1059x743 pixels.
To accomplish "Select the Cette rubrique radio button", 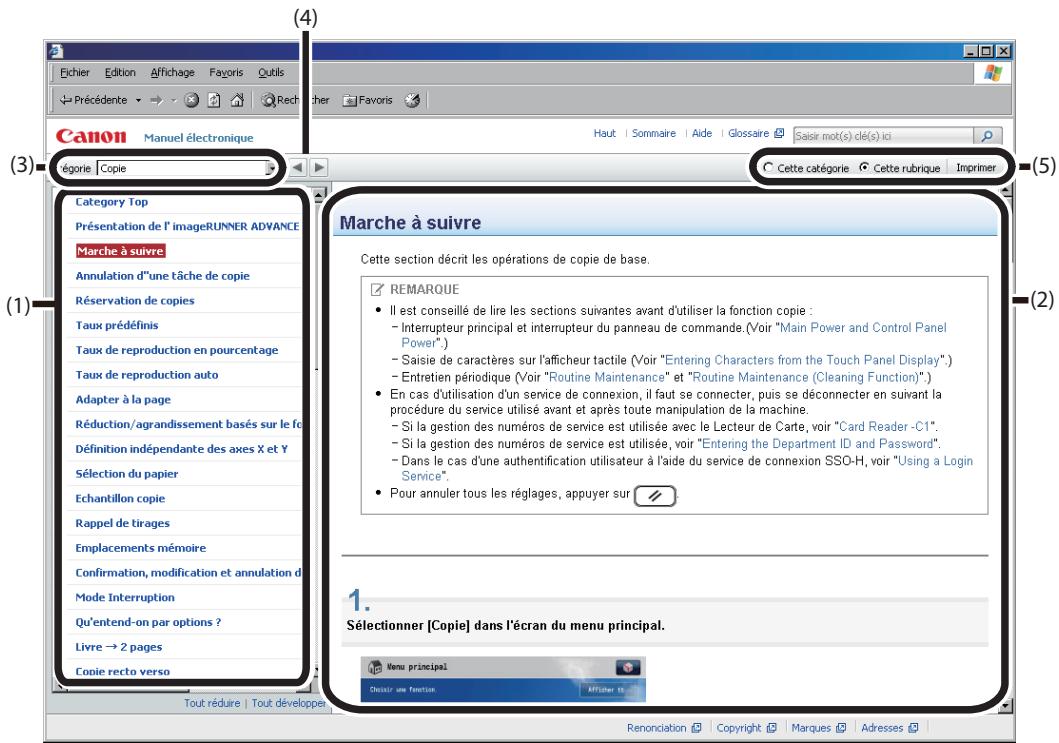I will click(x=864, y=169).
